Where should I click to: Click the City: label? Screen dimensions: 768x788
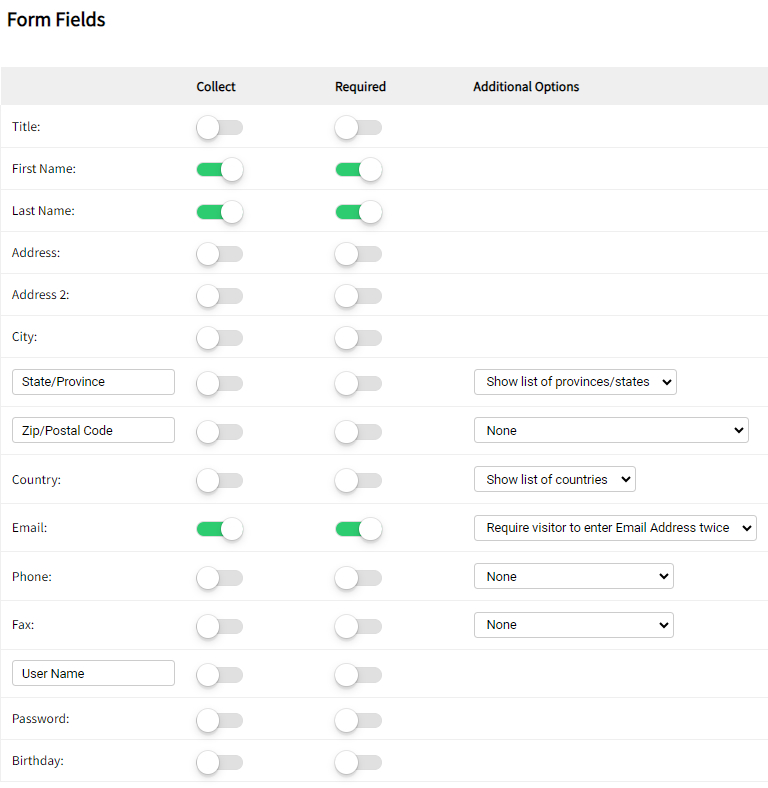25,337
